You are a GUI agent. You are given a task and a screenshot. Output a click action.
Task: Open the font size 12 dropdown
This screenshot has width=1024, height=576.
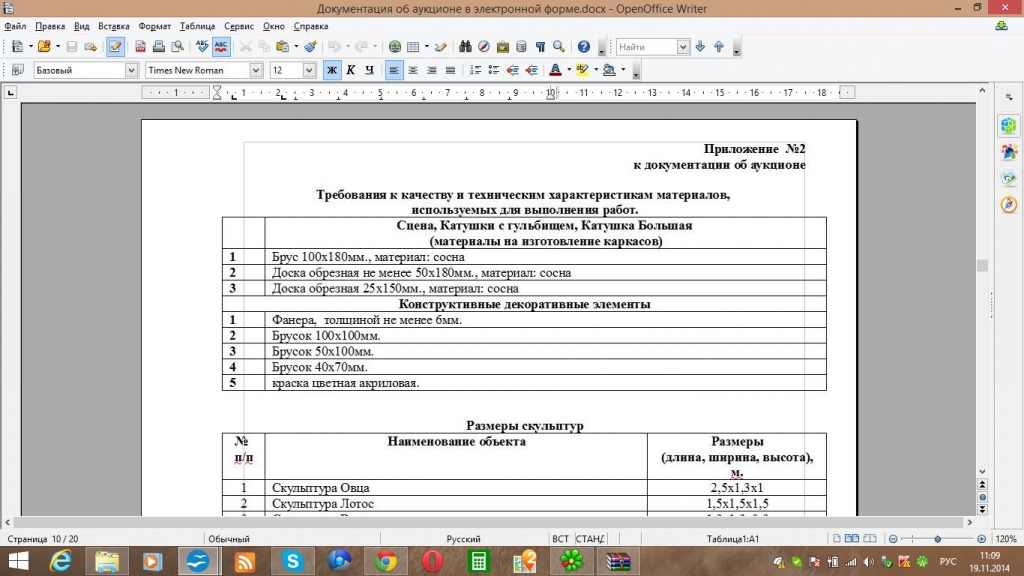click(x=309, y=70)
